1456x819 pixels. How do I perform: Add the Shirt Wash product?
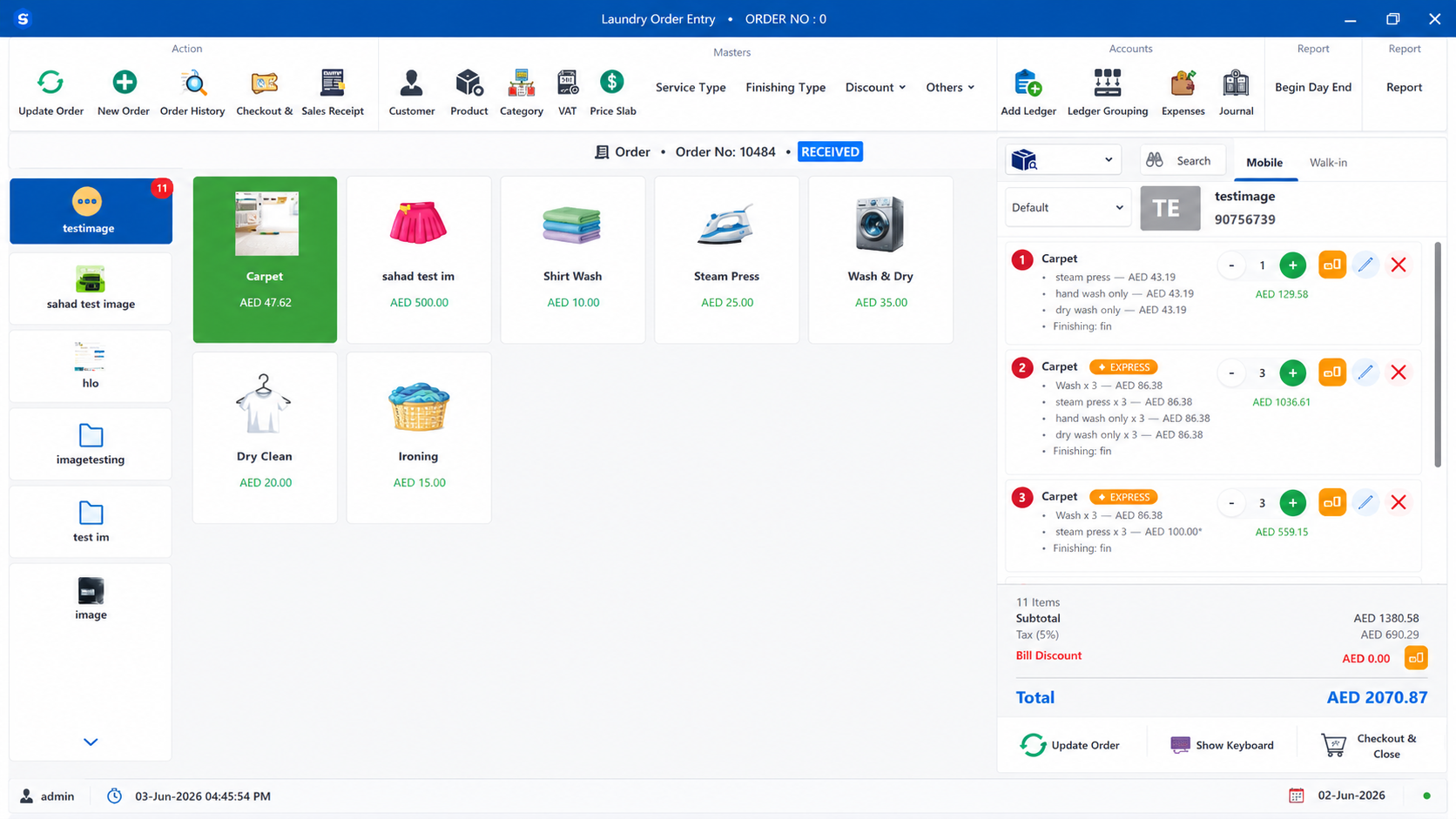[572, 259]
